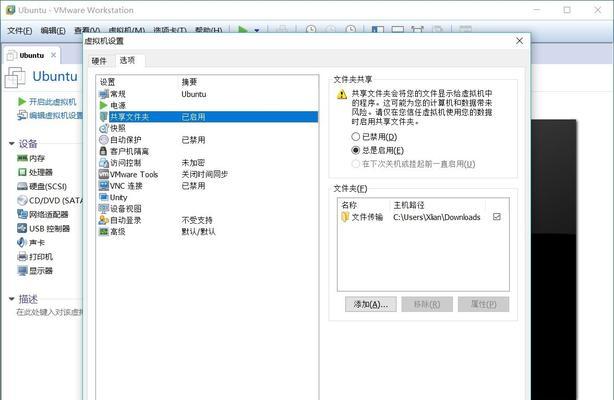
Task: Select the 常规 general settings icon
Action: tap(104, 94)
